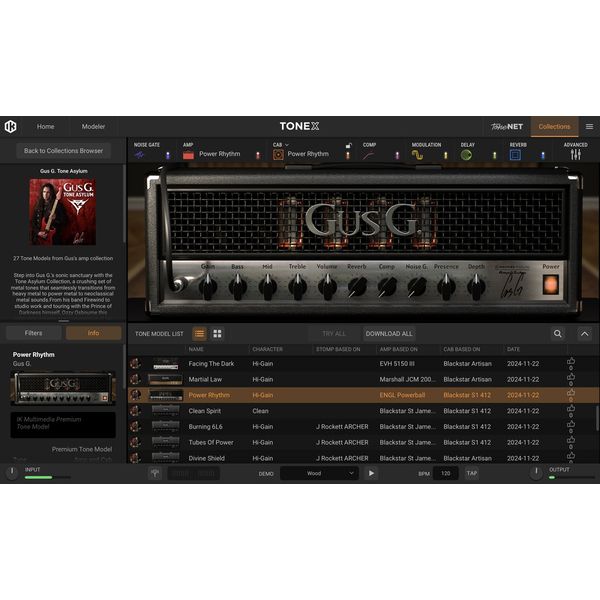Click the Facing The Dark artist avatar
Screen dimensions: 600x600
135,364
